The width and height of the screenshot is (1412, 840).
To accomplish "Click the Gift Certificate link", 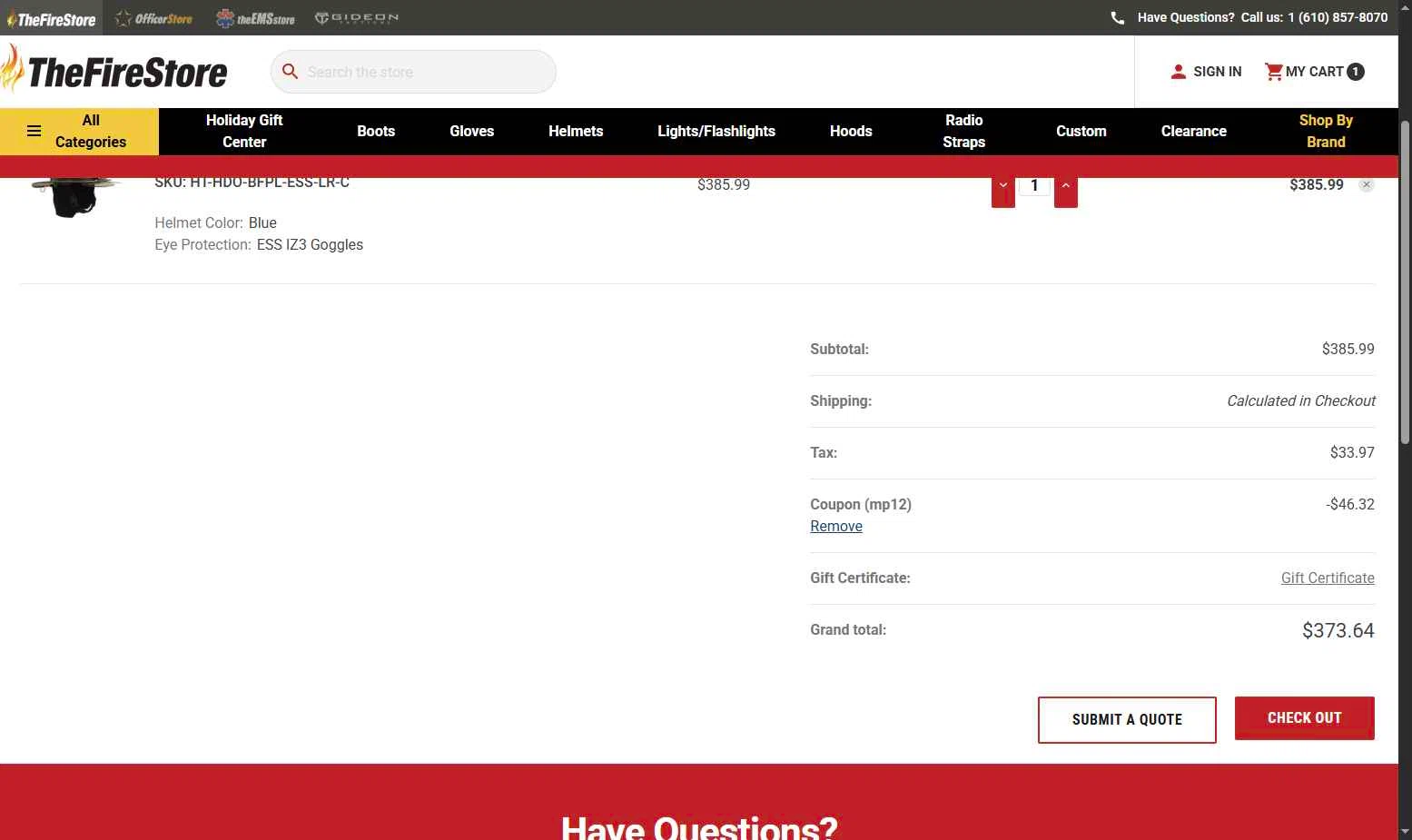I will [x=1328, y=578].
